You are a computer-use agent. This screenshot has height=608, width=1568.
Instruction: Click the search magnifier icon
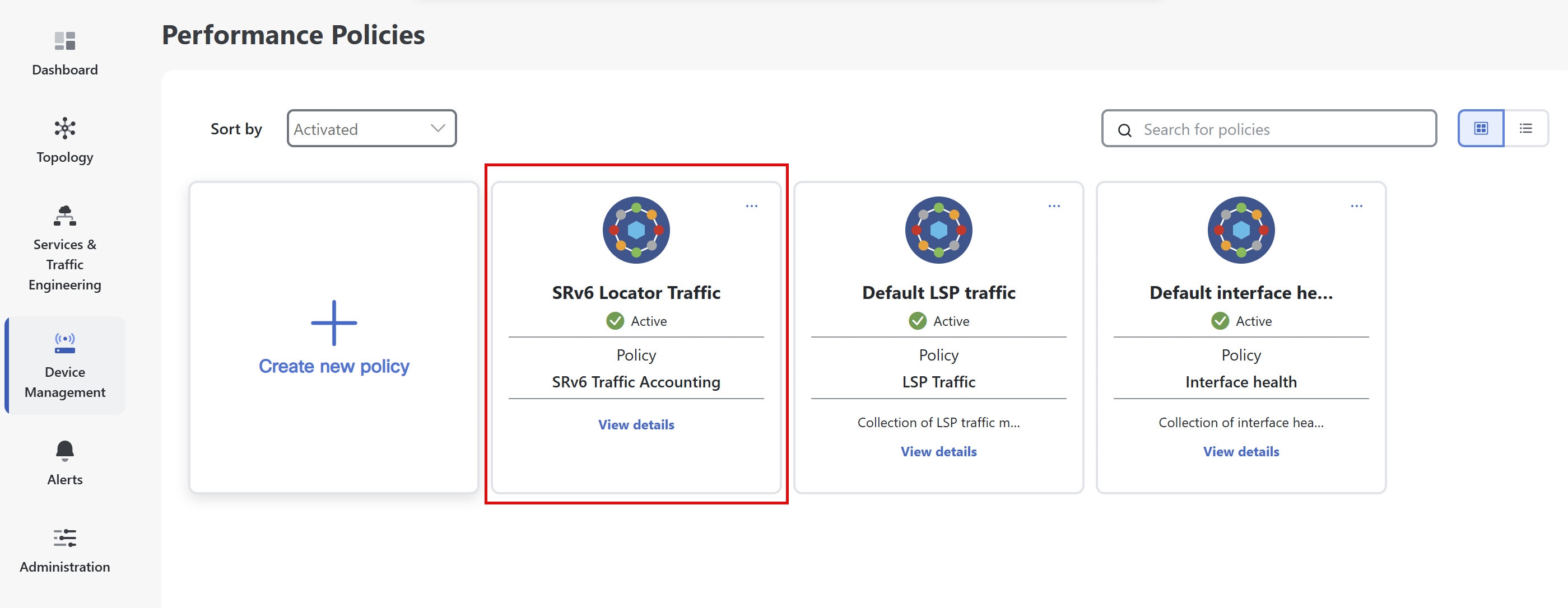(1124, 130)
